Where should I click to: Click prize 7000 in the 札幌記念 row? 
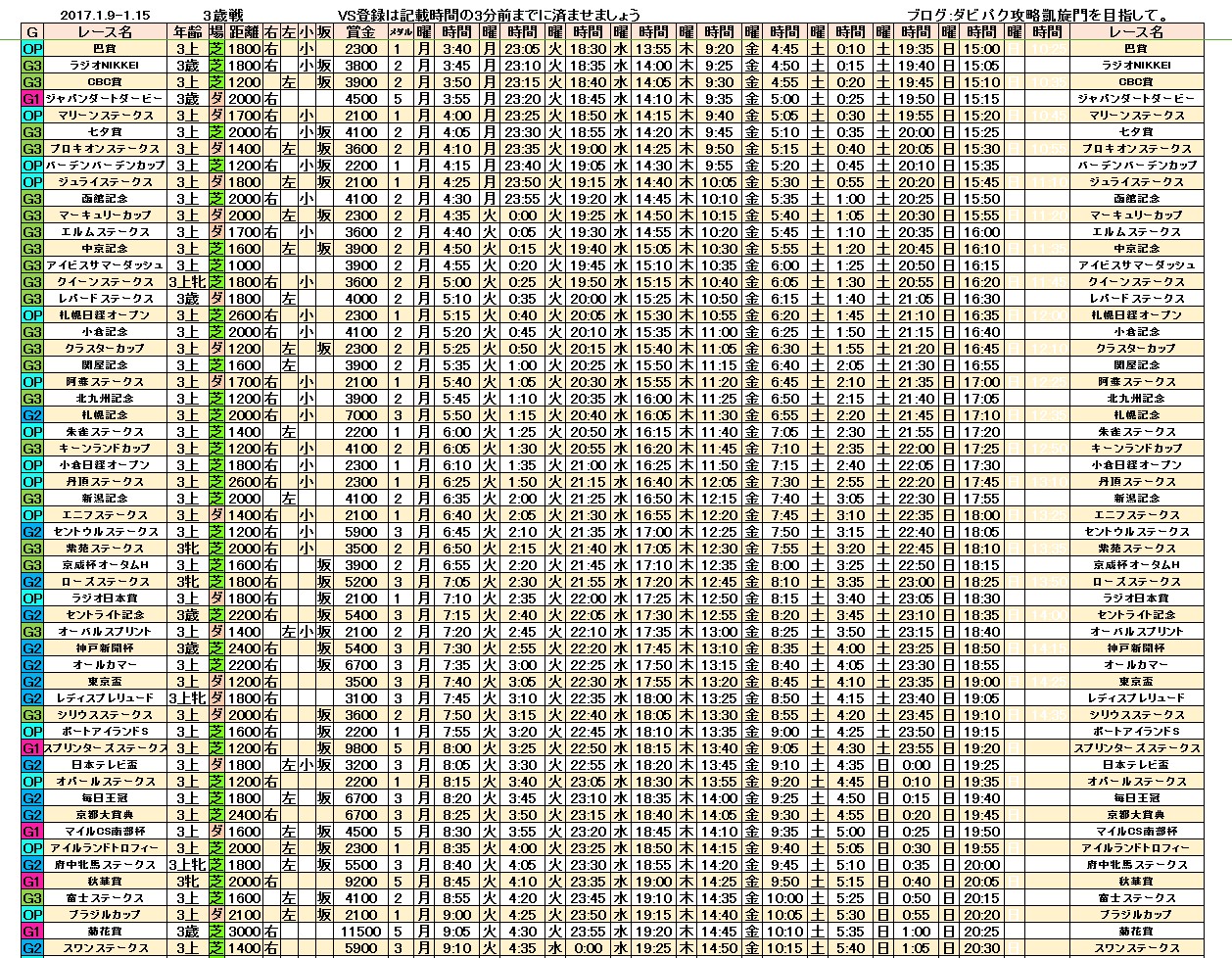(360, 415)
